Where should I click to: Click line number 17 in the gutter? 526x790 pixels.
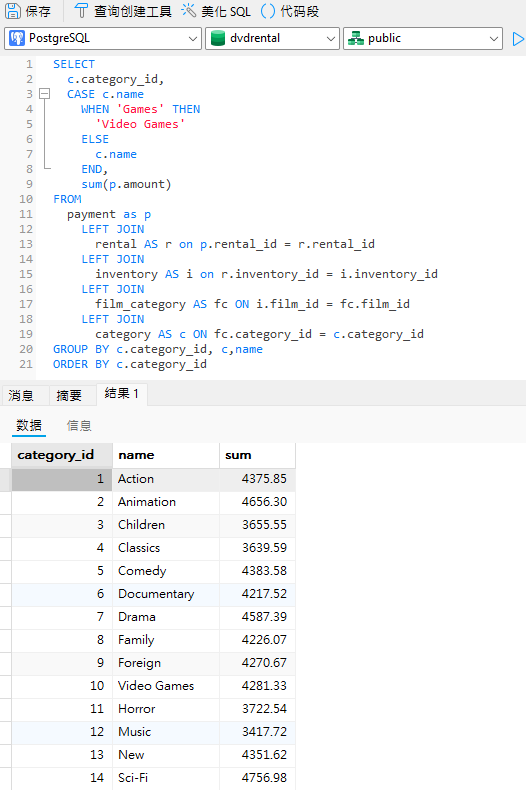(26, 304)
